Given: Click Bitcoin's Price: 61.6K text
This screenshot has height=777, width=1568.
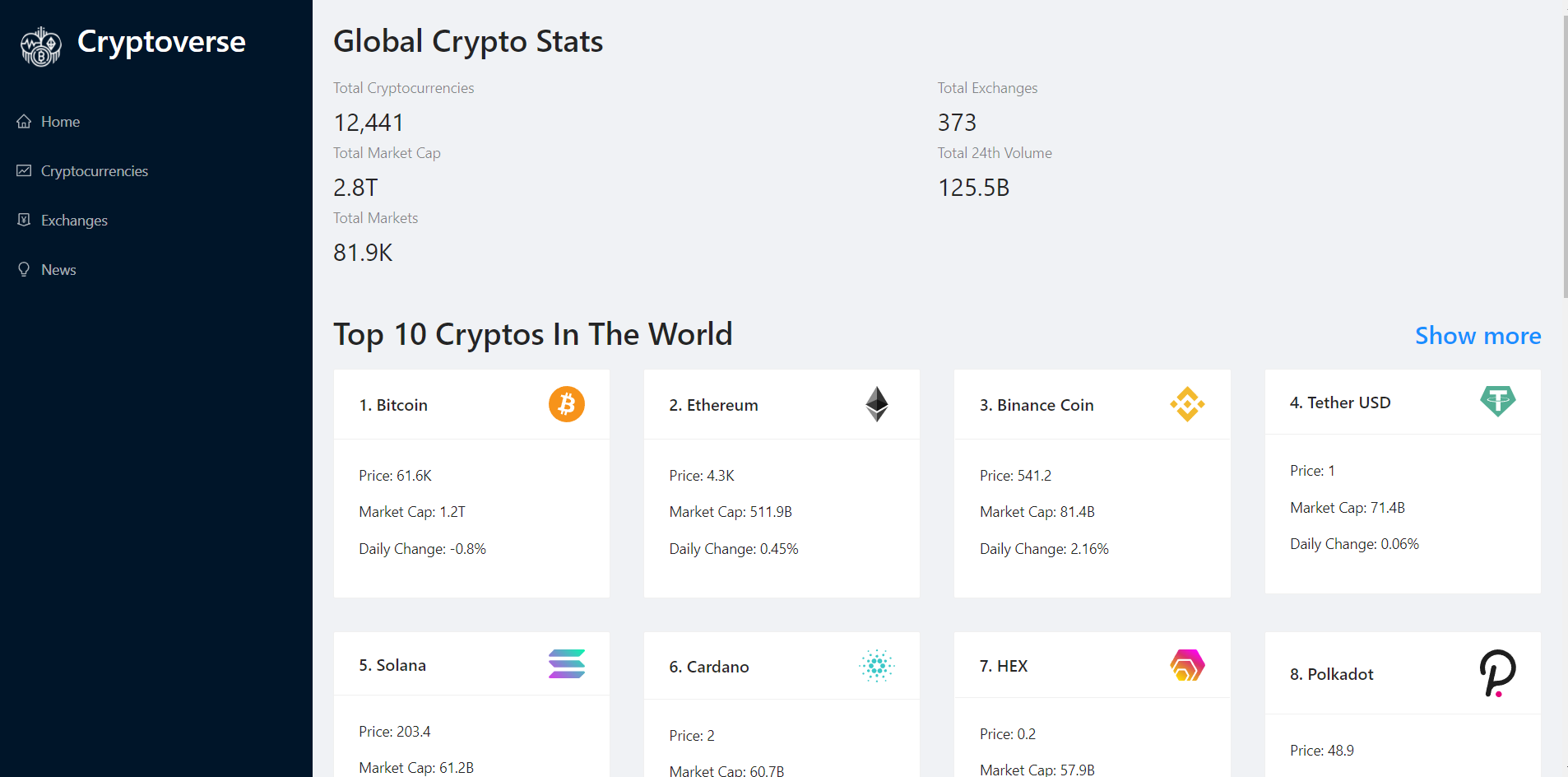Looking at the screenshot, I should click(x=395, y=476).
